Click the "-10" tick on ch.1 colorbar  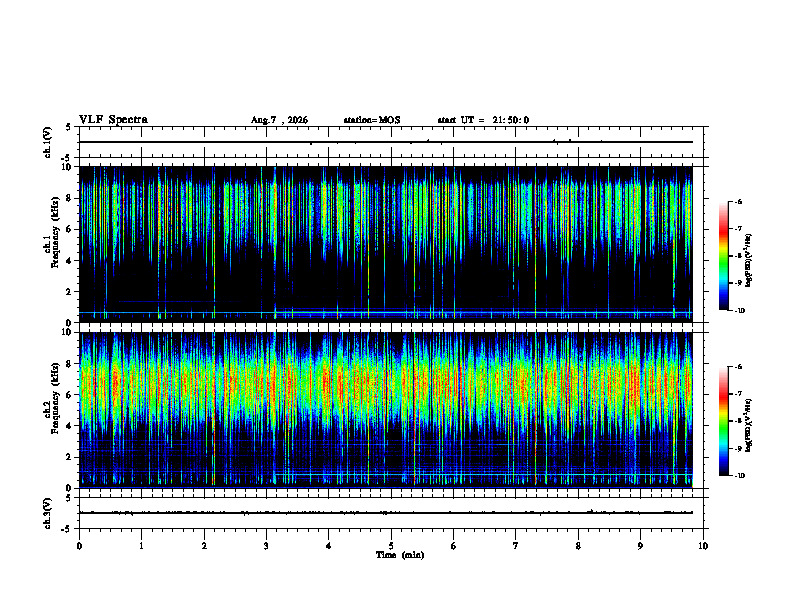(739, 310)
